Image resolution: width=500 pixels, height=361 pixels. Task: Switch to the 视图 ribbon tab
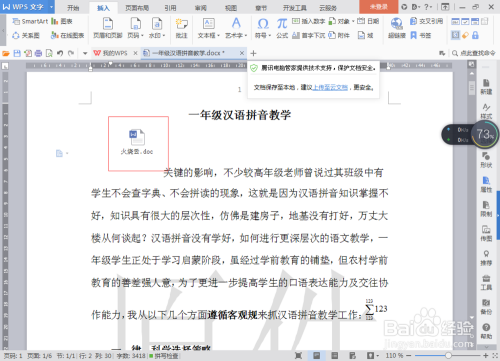point(231,8)
